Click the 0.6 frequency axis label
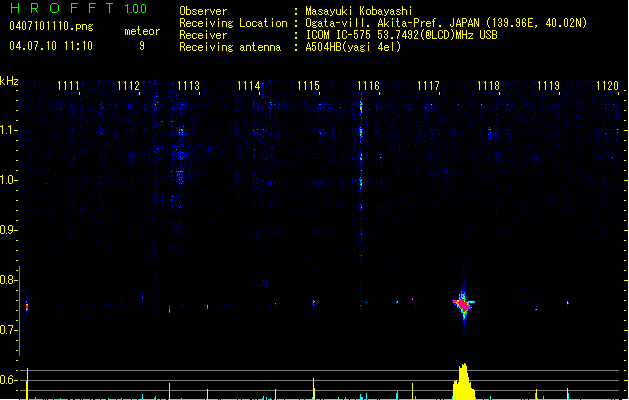Image resolution: width=629 pixels, height=400 pixels. coord(8,380)
